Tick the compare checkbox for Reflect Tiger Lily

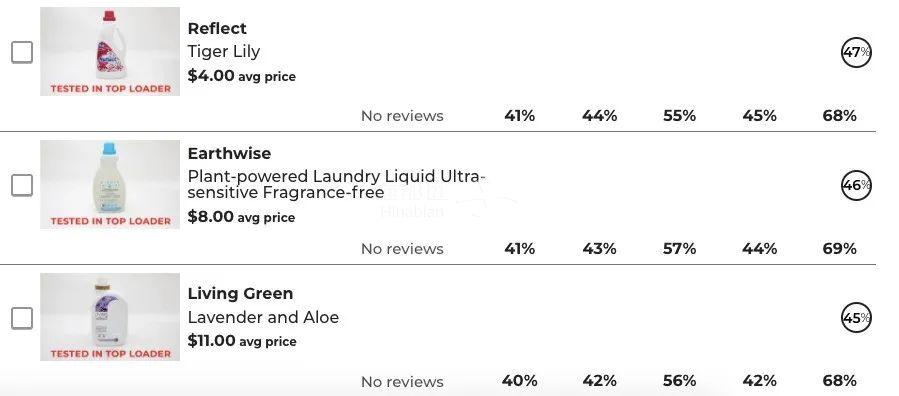pos(22,53)
